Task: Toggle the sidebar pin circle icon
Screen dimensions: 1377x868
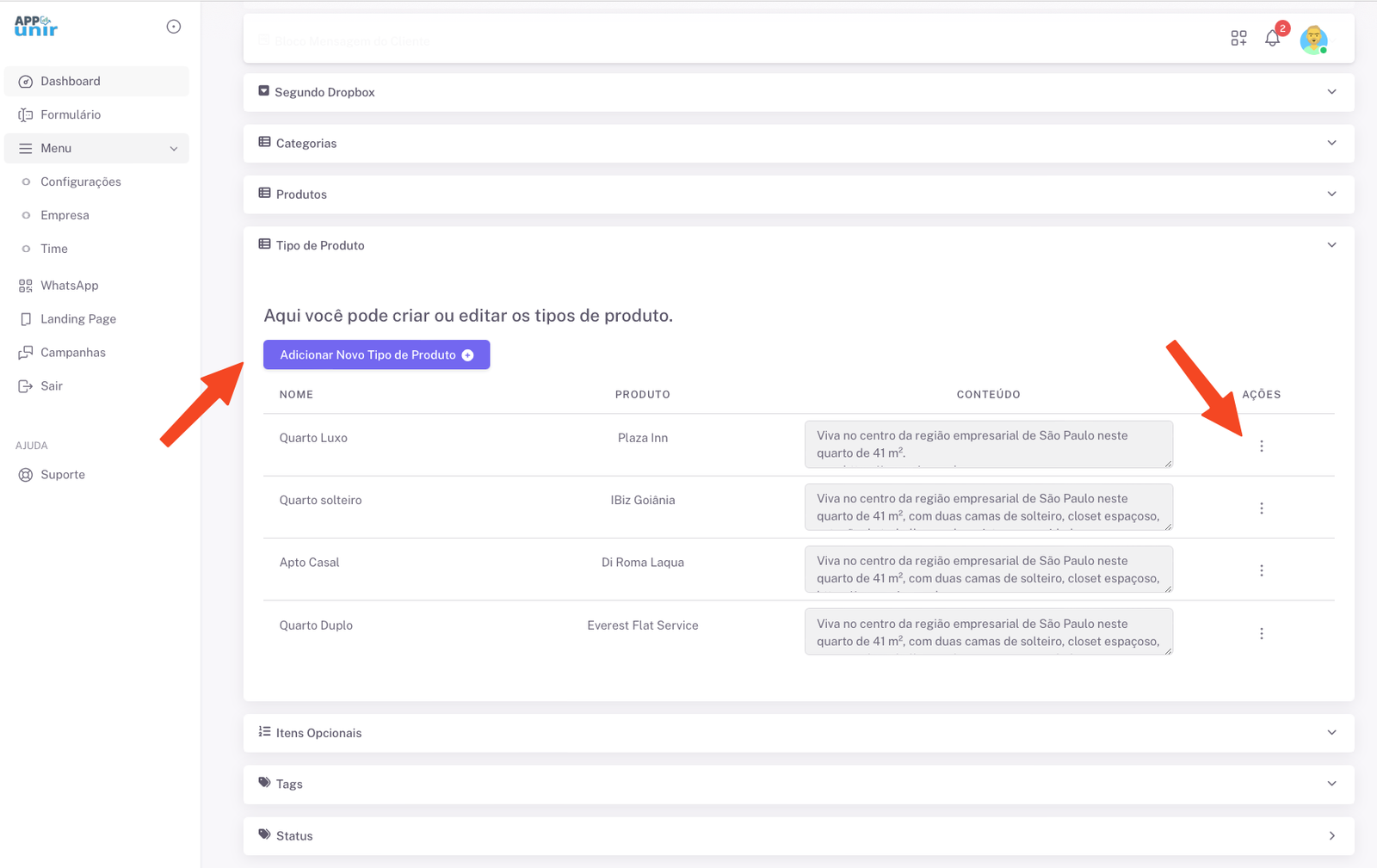Action: (174, 27)
